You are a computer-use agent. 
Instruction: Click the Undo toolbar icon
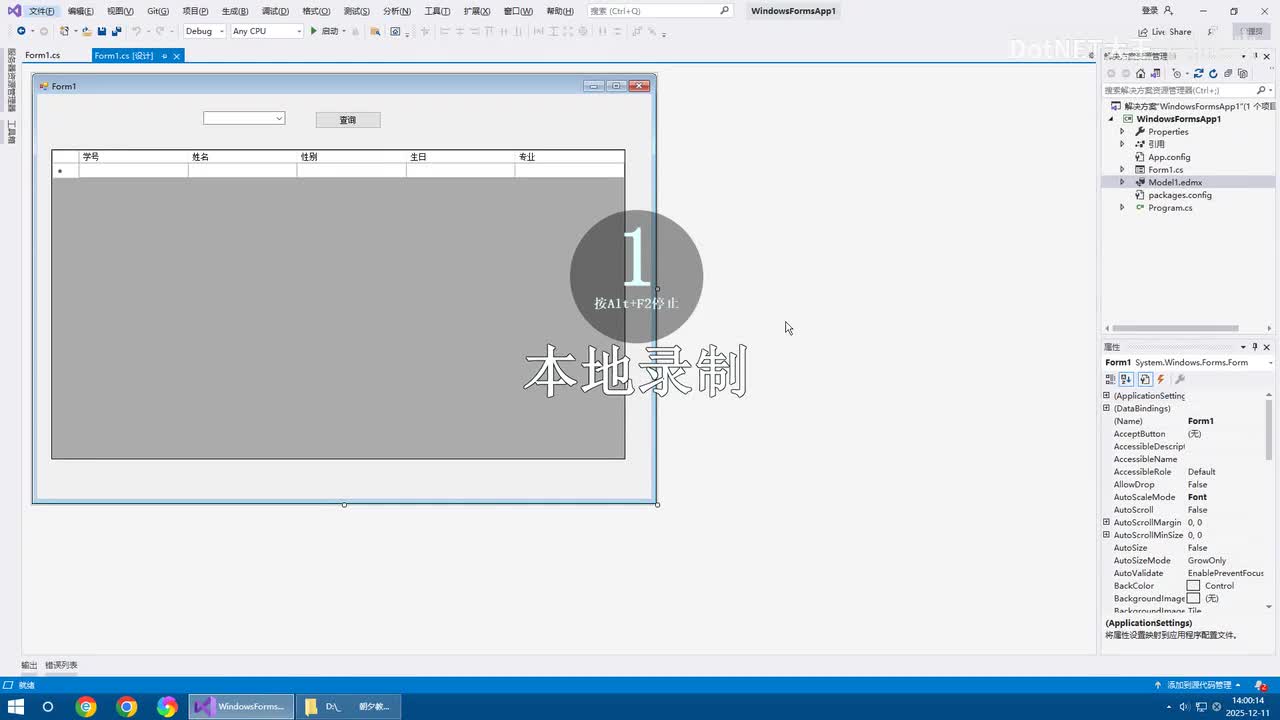pyautogui.click(x=136, y=31)
